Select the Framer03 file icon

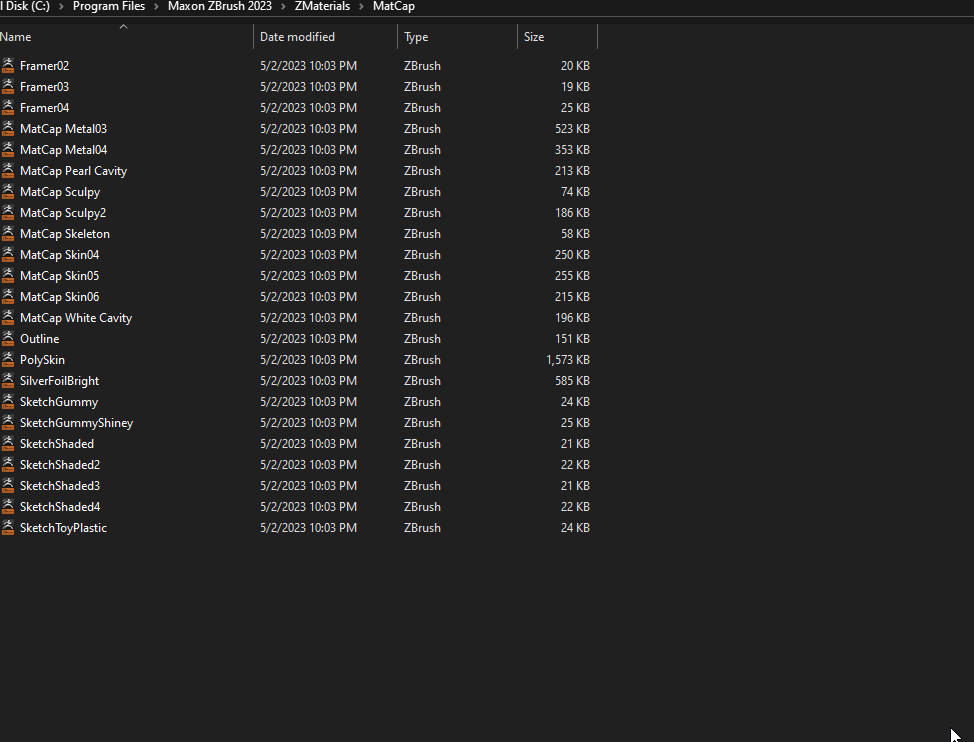8,86
